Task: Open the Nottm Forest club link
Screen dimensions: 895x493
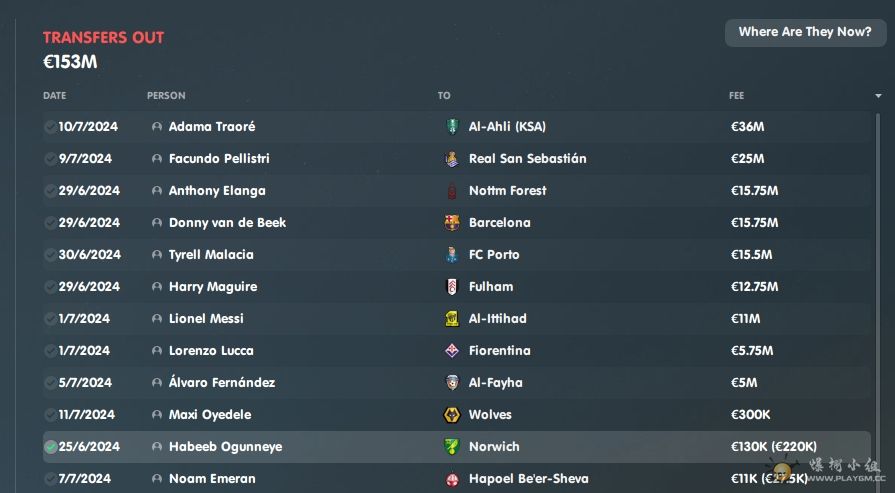Action: pyautogui.click(x=507, y=191)
